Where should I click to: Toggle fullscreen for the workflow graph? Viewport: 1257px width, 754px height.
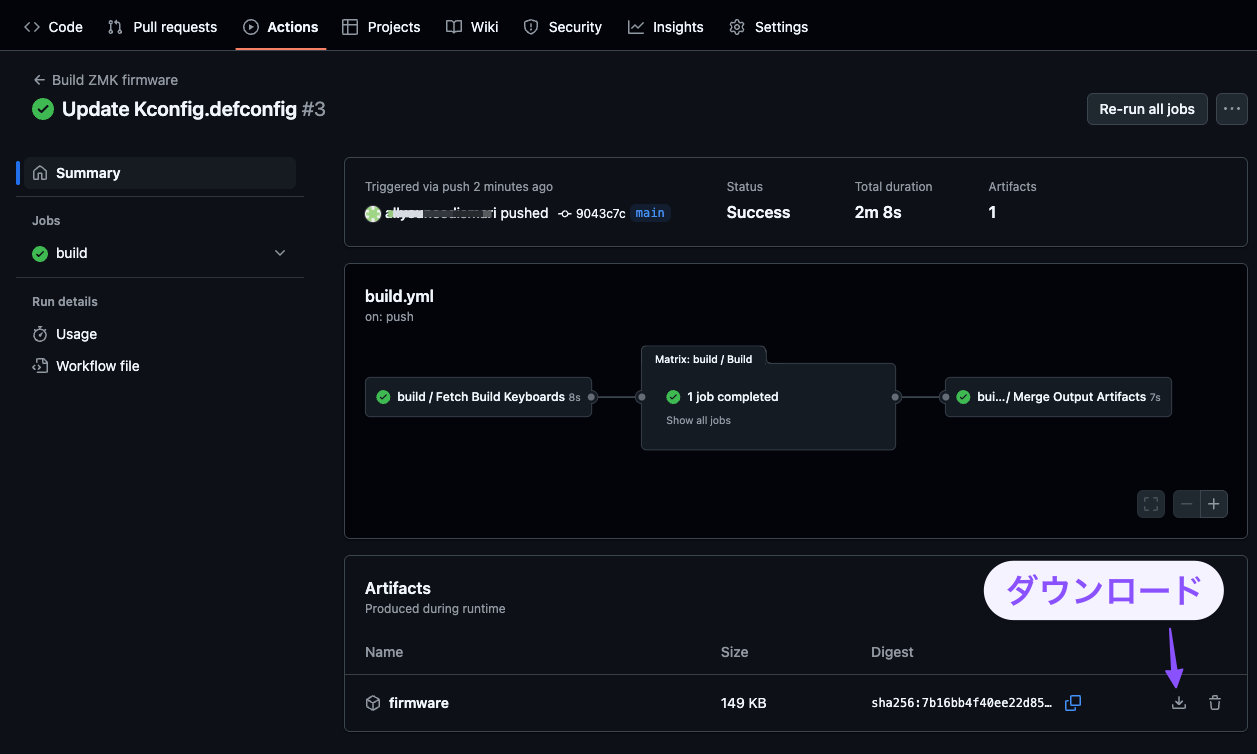[1151, 504]
